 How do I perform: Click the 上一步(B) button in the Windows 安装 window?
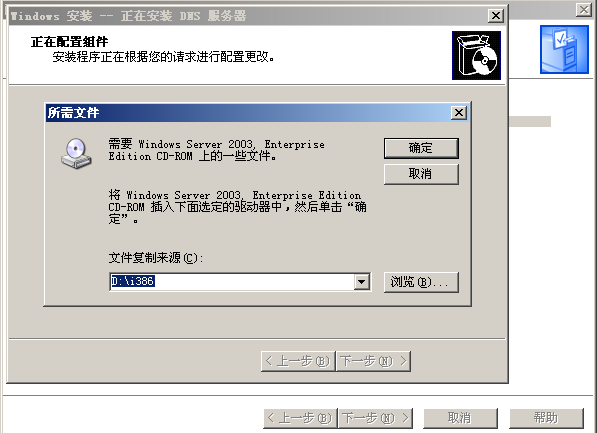point(298,361)
